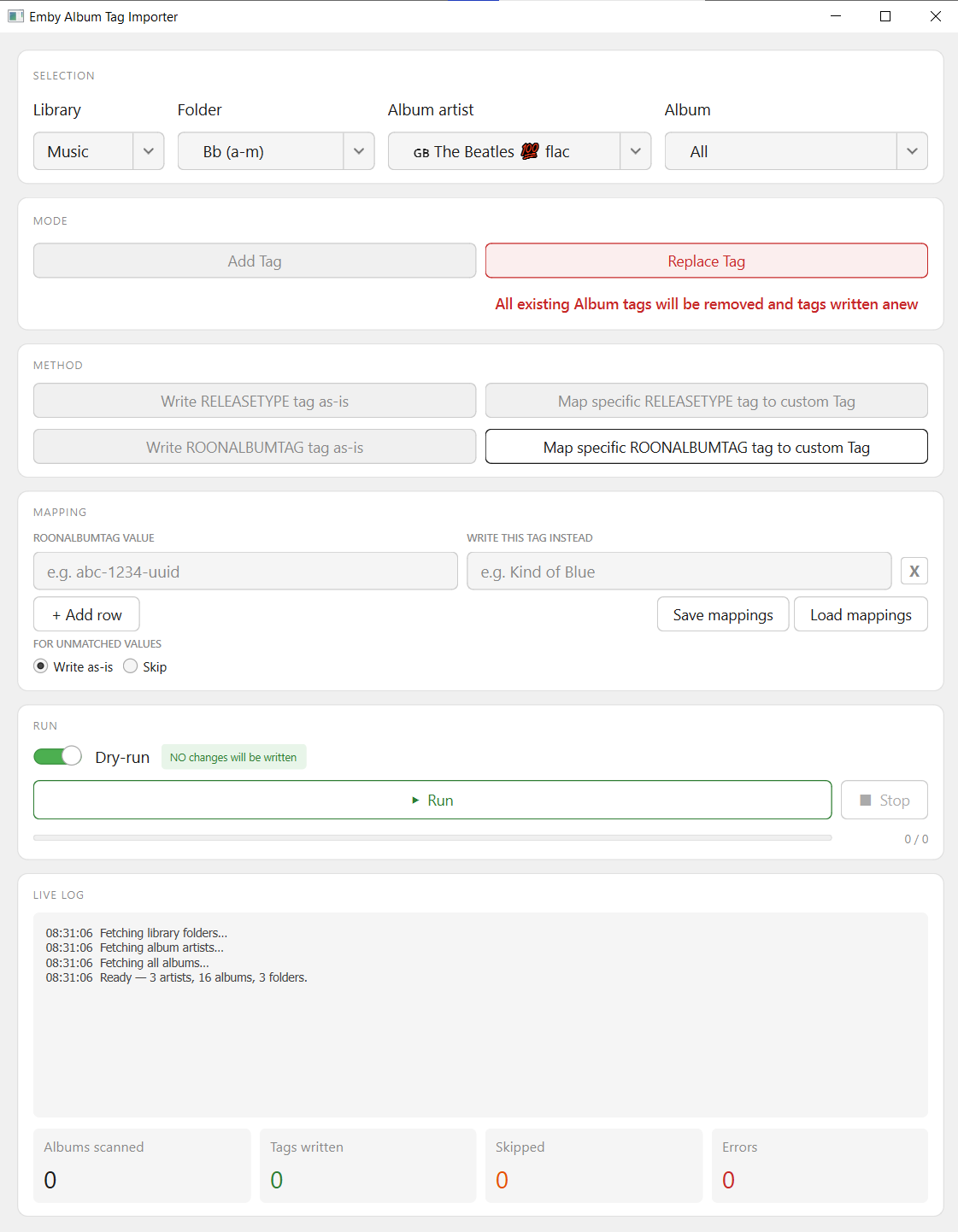Select Replace Tag mode
Image resolution: width=958 pixels, height=1232 pixels.
pyautogui.click(x=706, y=261)
